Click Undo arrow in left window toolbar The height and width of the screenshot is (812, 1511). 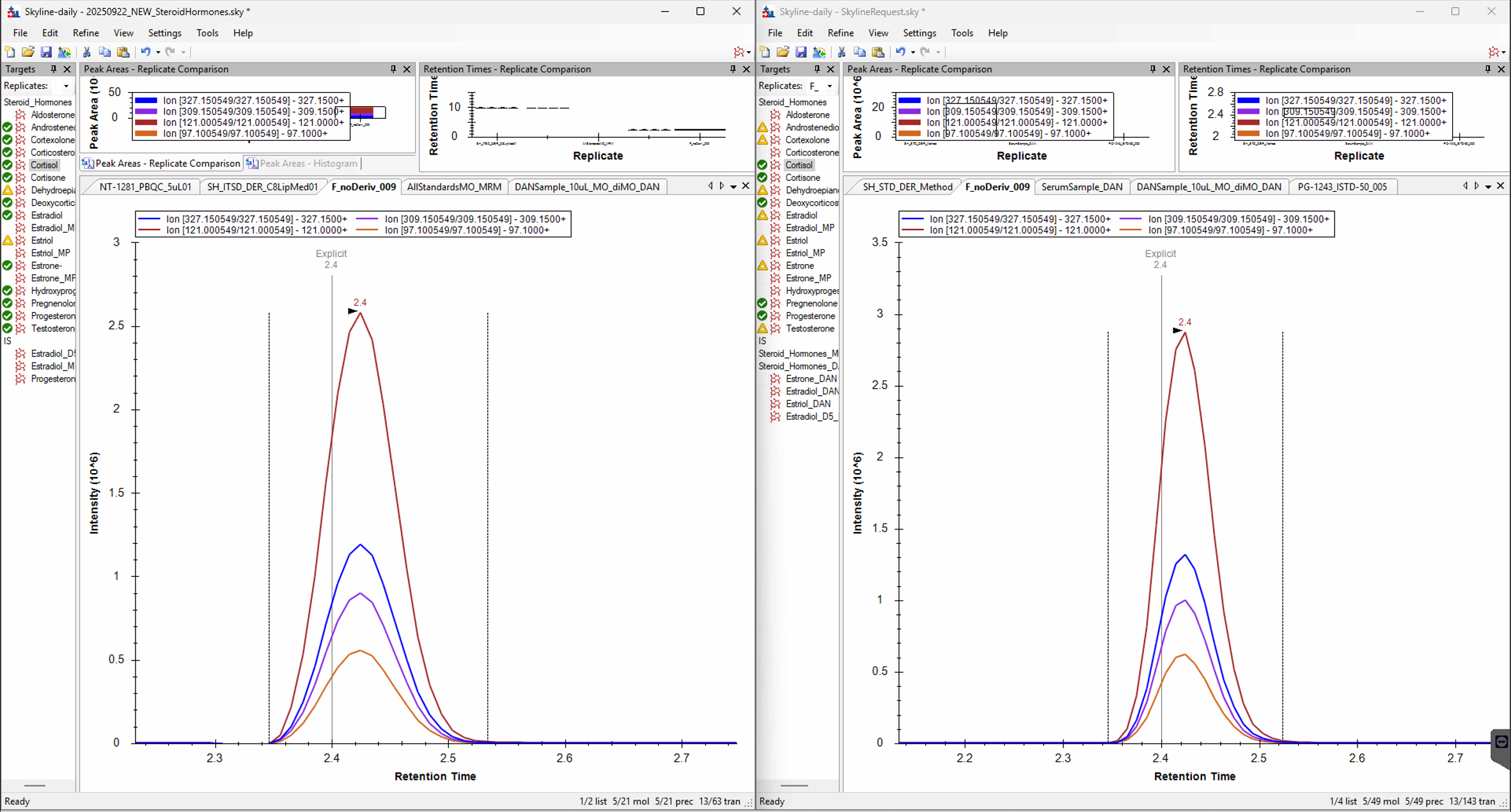tap(145, 52)
